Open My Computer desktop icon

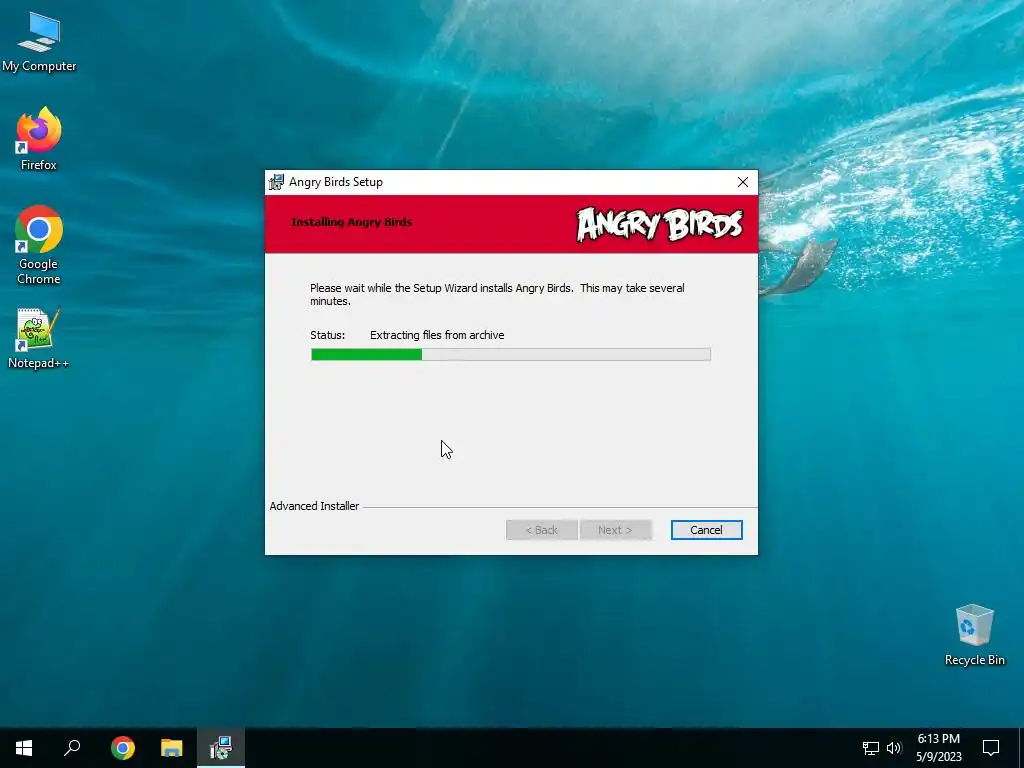click(x=39, y=42)
